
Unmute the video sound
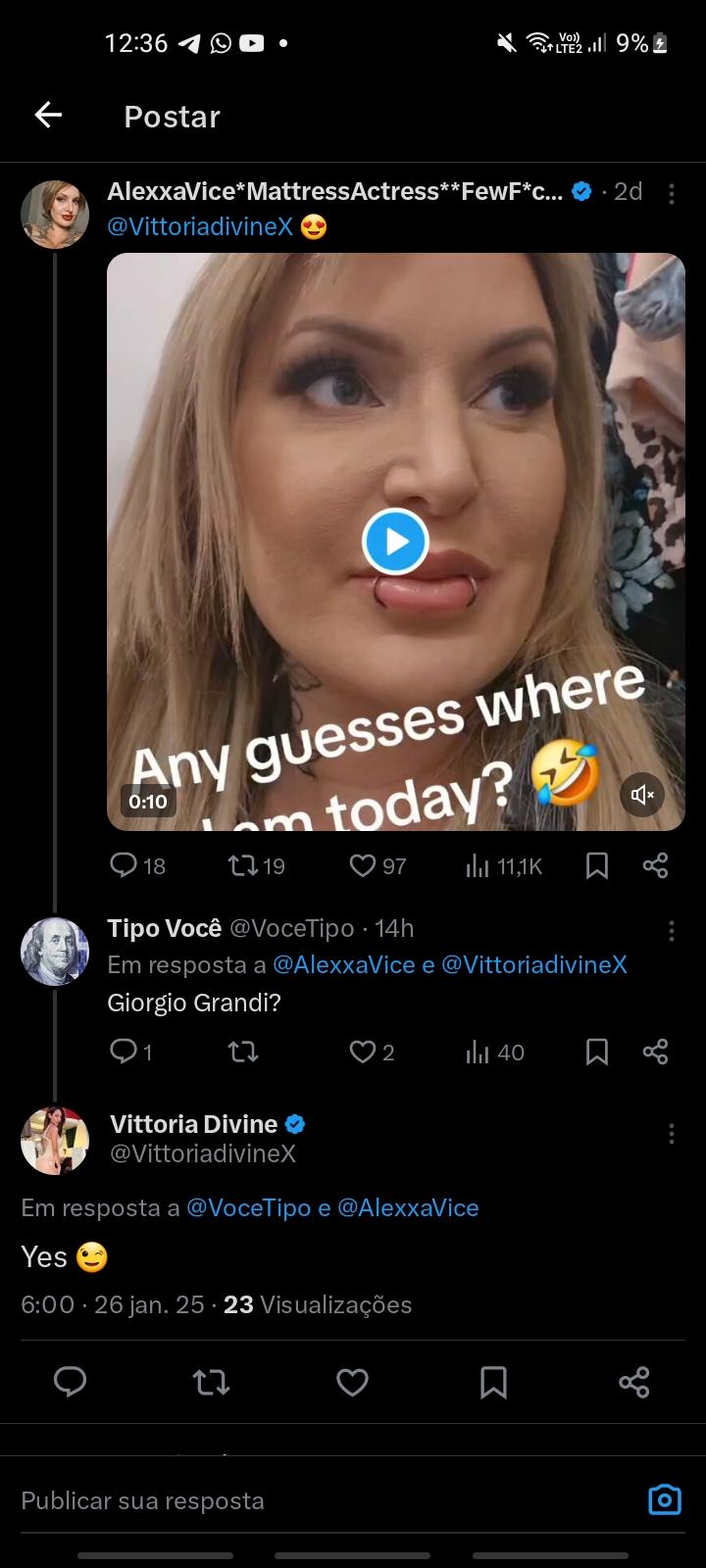point(642,795)
